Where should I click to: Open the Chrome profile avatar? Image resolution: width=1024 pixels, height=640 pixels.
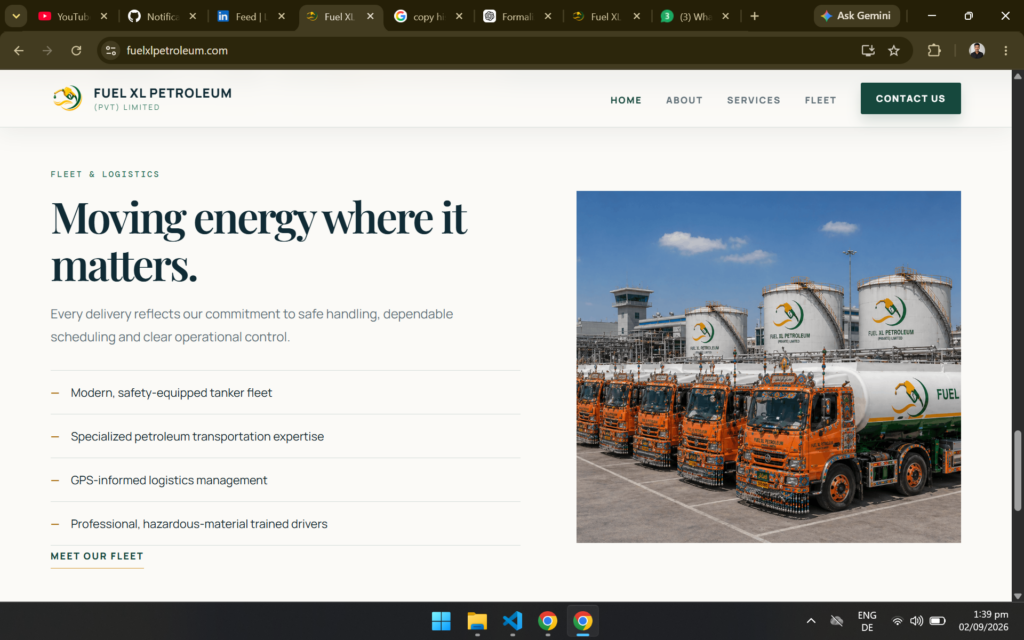point(977,50)
